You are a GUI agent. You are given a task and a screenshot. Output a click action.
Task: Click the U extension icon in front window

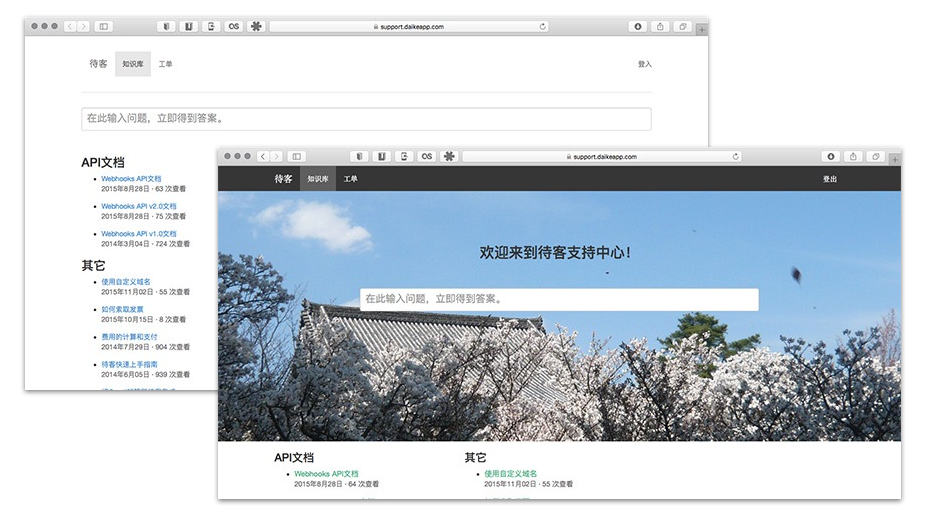point(382,157)
